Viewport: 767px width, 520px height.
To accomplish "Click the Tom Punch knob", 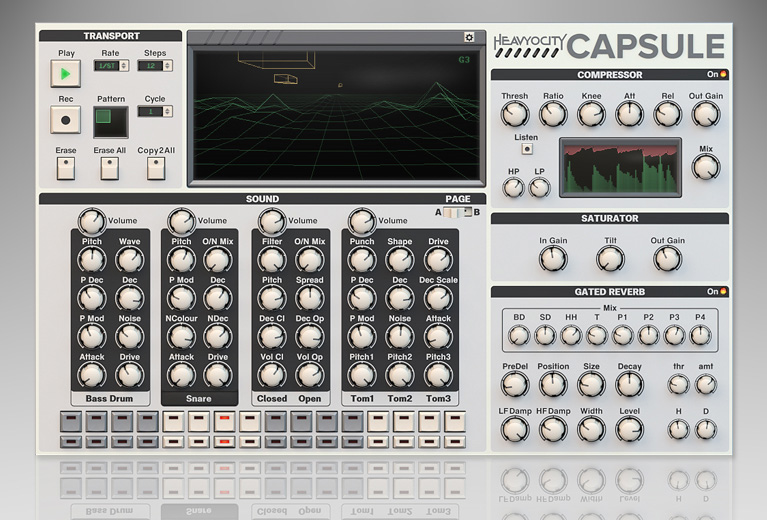I will tap(362, 259).
